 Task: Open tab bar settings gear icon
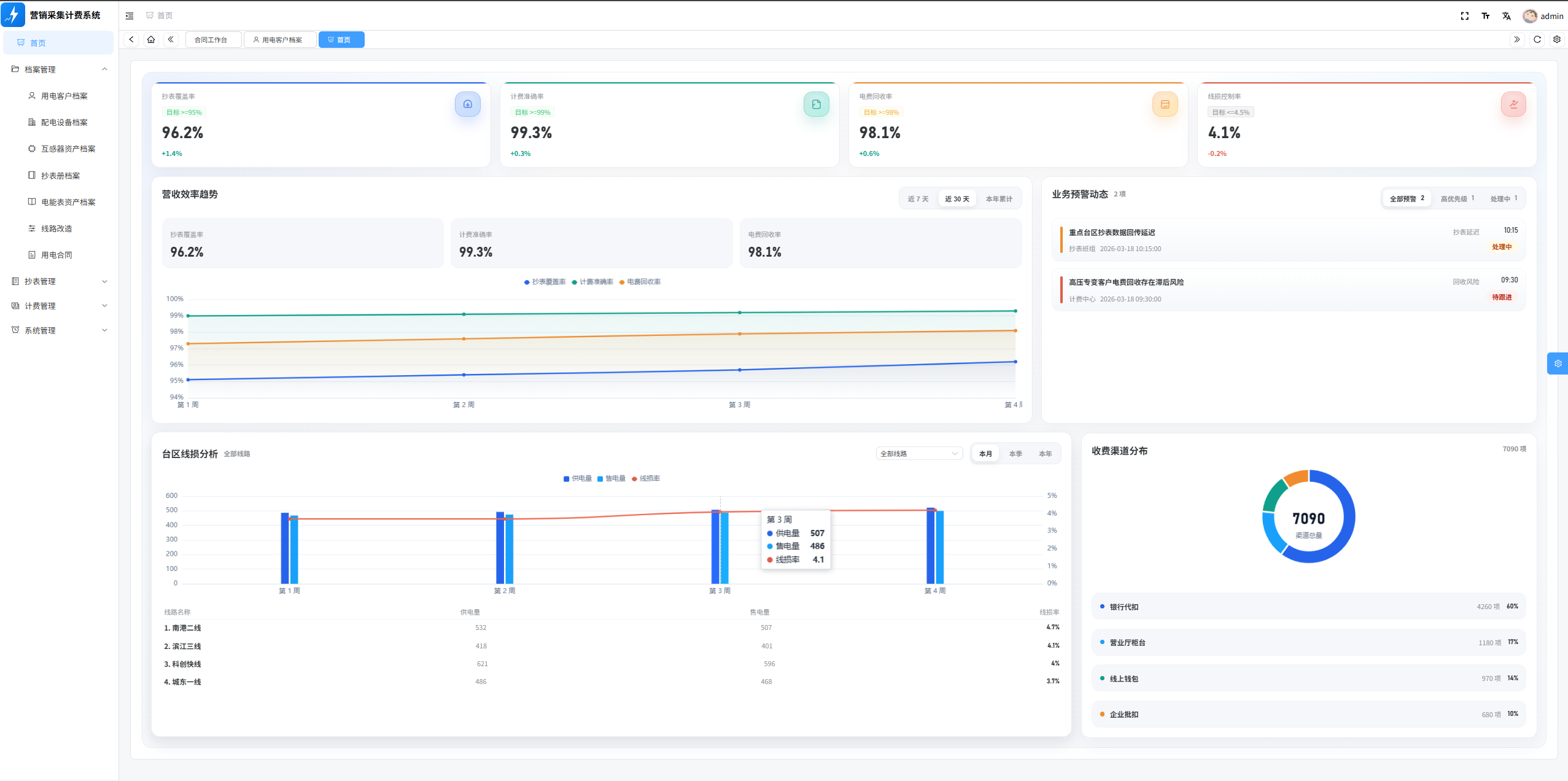(1557, 39)
